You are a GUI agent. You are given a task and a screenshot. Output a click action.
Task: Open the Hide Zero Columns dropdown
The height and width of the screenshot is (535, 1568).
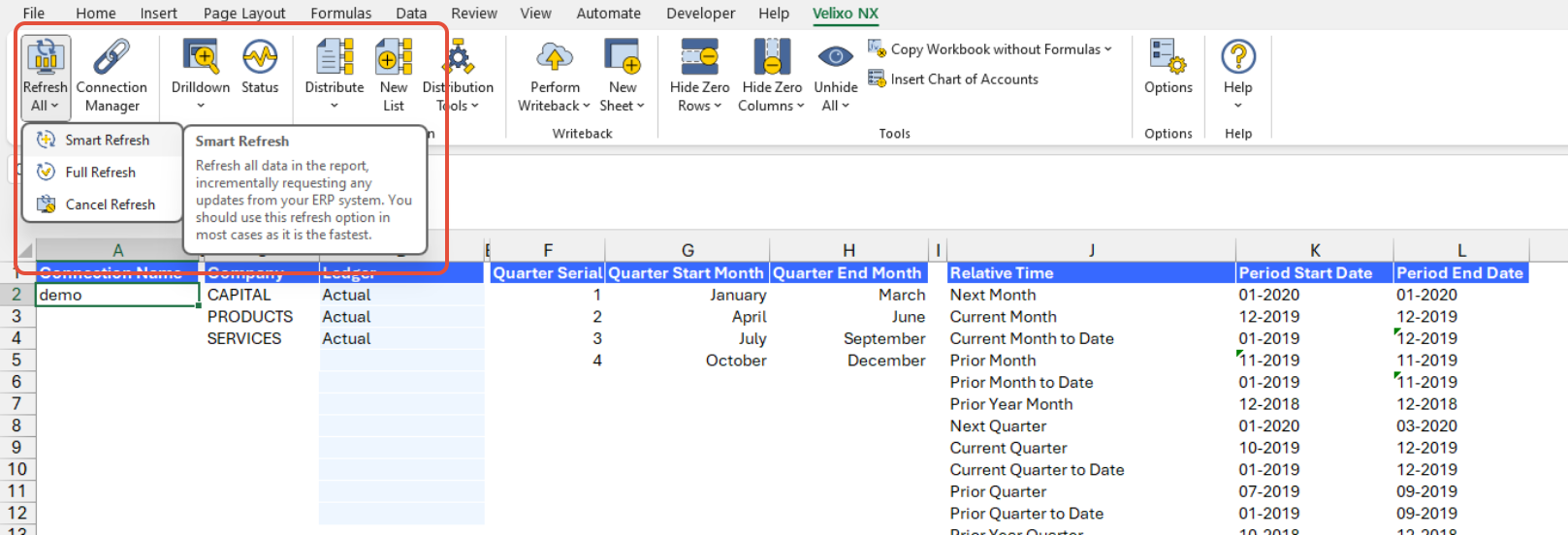(x=800, y=106)
